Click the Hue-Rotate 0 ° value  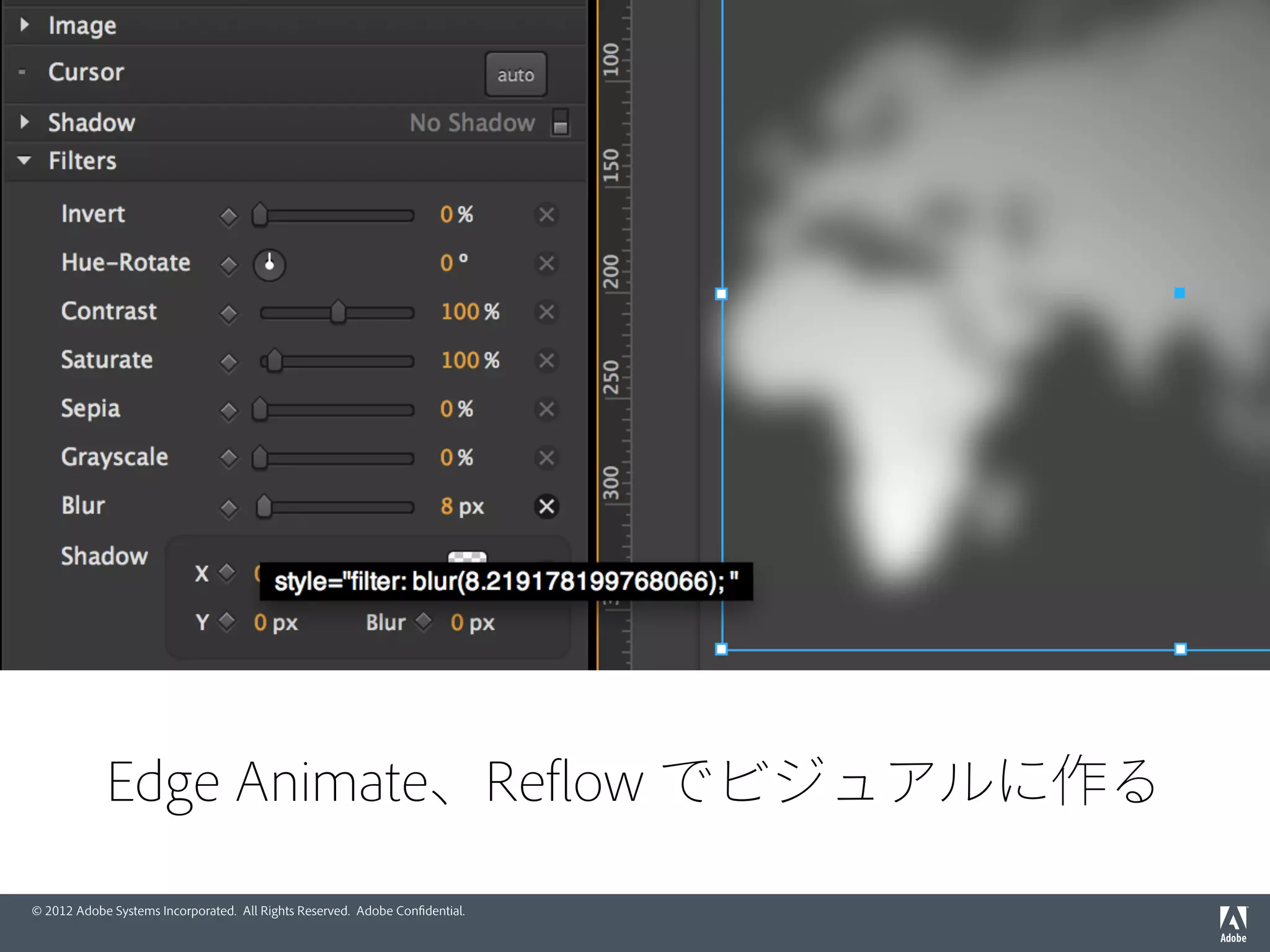pos(454,263)
